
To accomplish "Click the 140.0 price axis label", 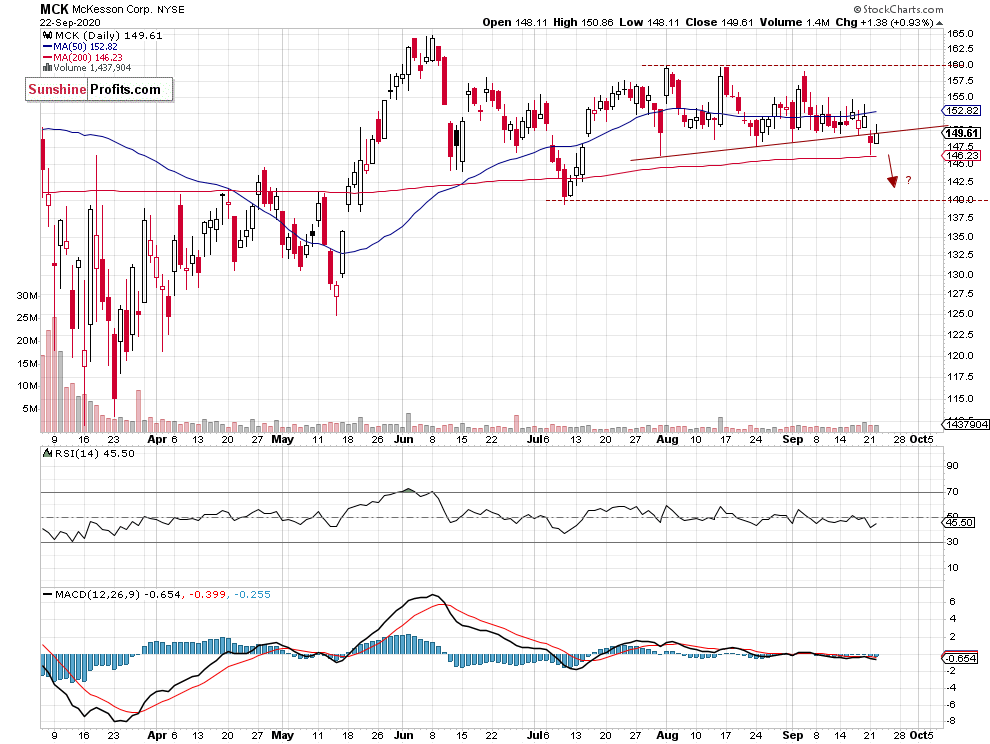I will tap(960, 200).
